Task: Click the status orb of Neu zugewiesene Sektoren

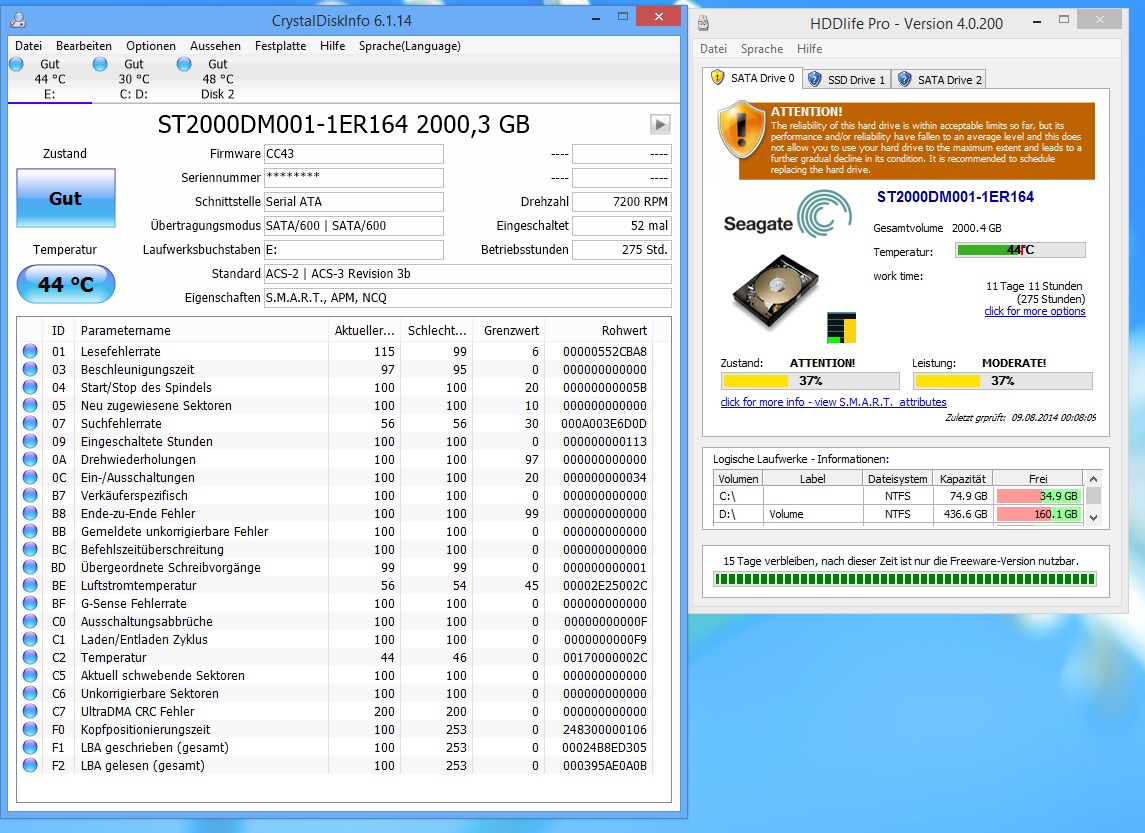Action: [30, 405]
